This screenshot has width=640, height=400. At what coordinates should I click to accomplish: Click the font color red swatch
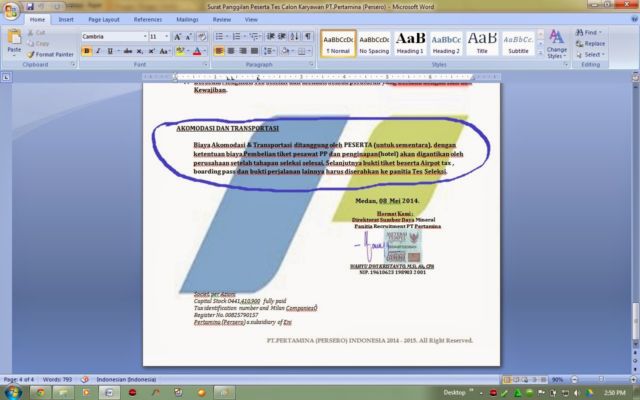[197, 51]
